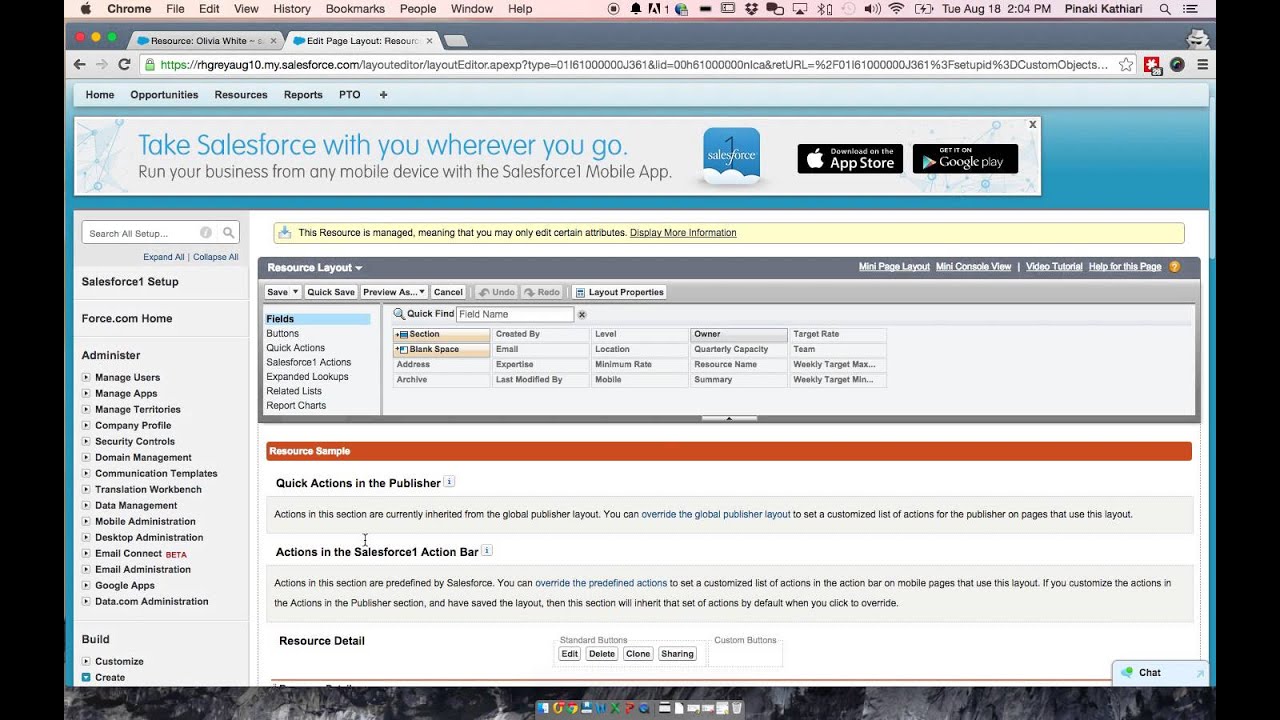Select Buttons in the palette category list

[282, 333]
